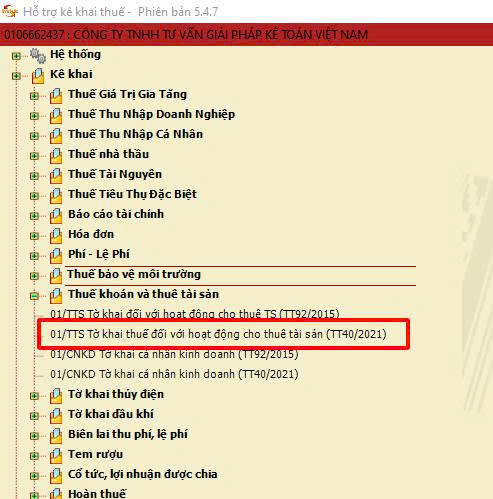Expand the Hệ thống node
Viewport: 493px width, 499px height.
pyautogui.click(x=16, y=56)
